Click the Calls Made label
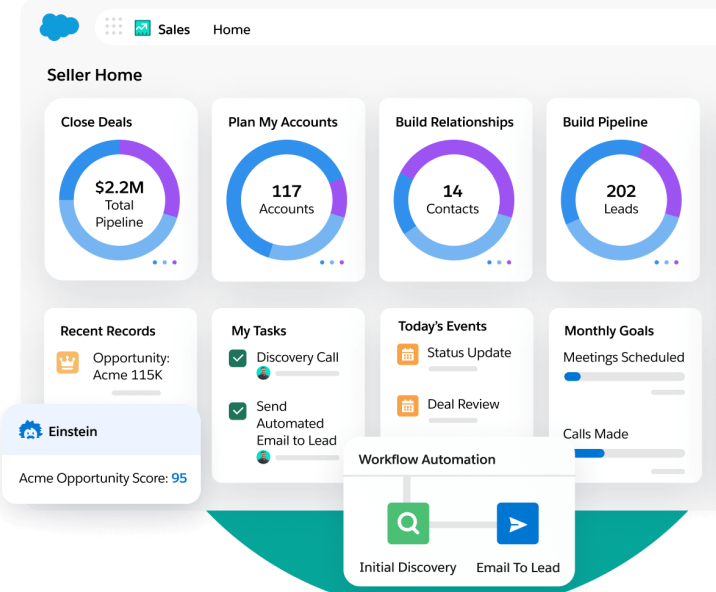The image size is (716, 592). (x=595, y=434)
